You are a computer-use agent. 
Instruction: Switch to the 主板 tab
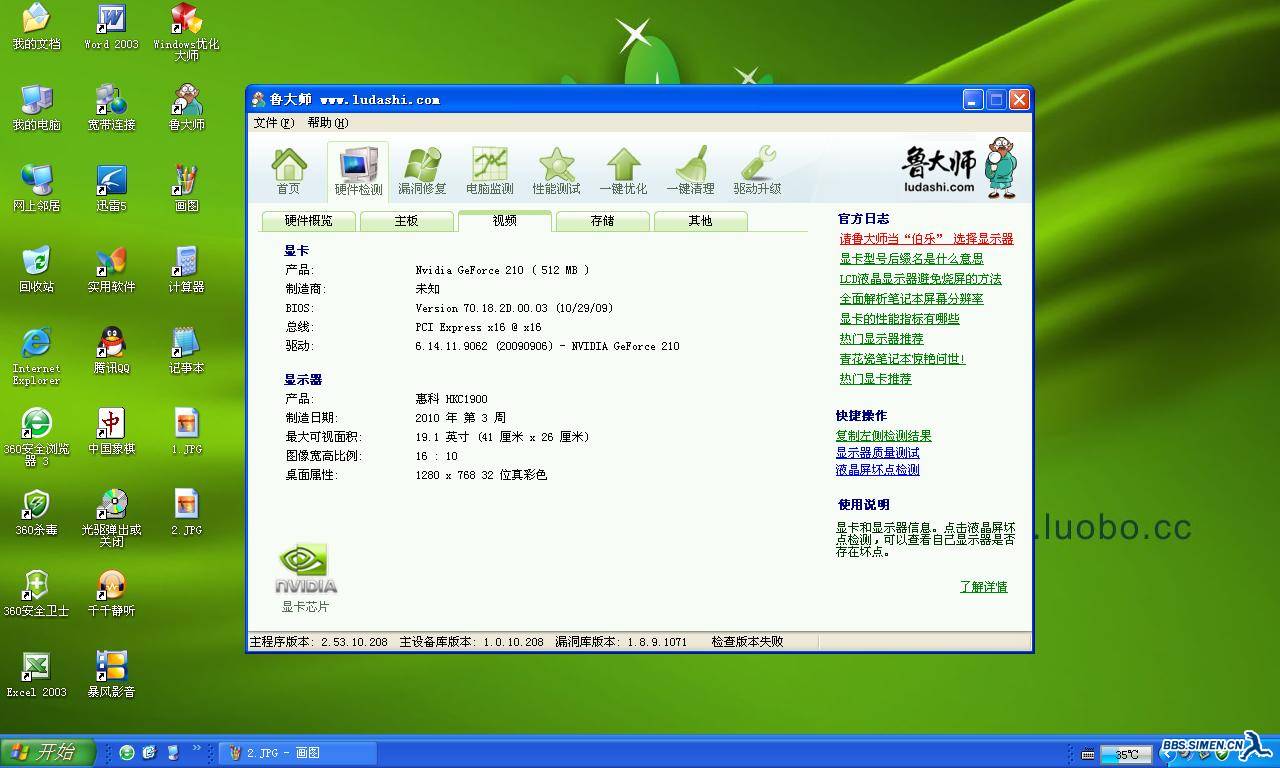pos(406,221)
